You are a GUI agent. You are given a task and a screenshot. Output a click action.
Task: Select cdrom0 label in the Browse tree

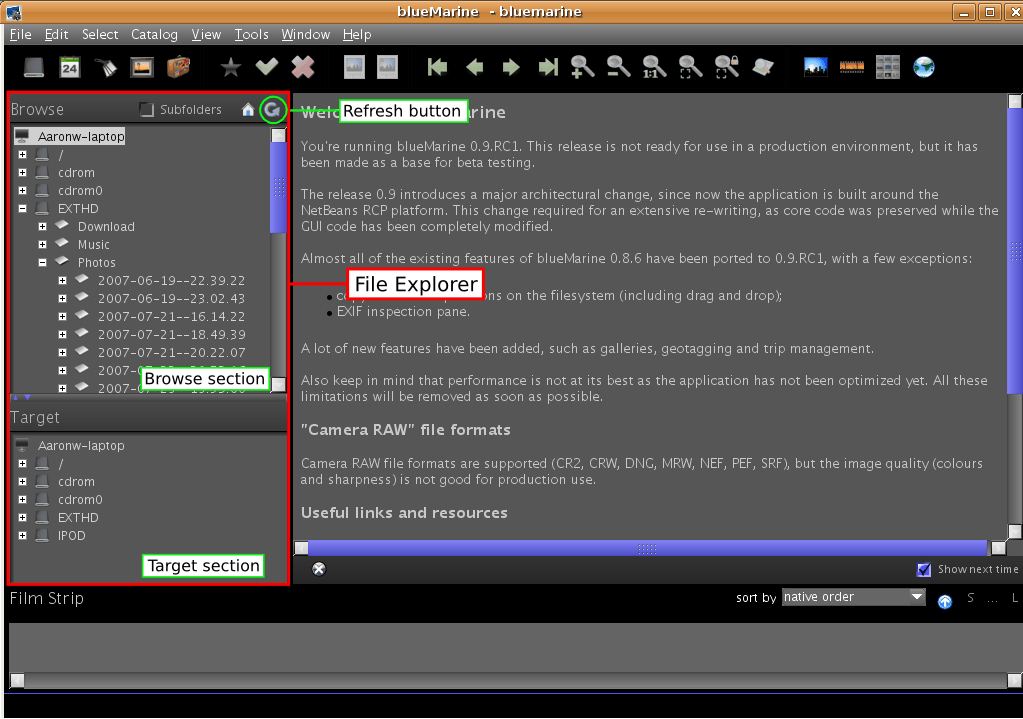point(80,191)
